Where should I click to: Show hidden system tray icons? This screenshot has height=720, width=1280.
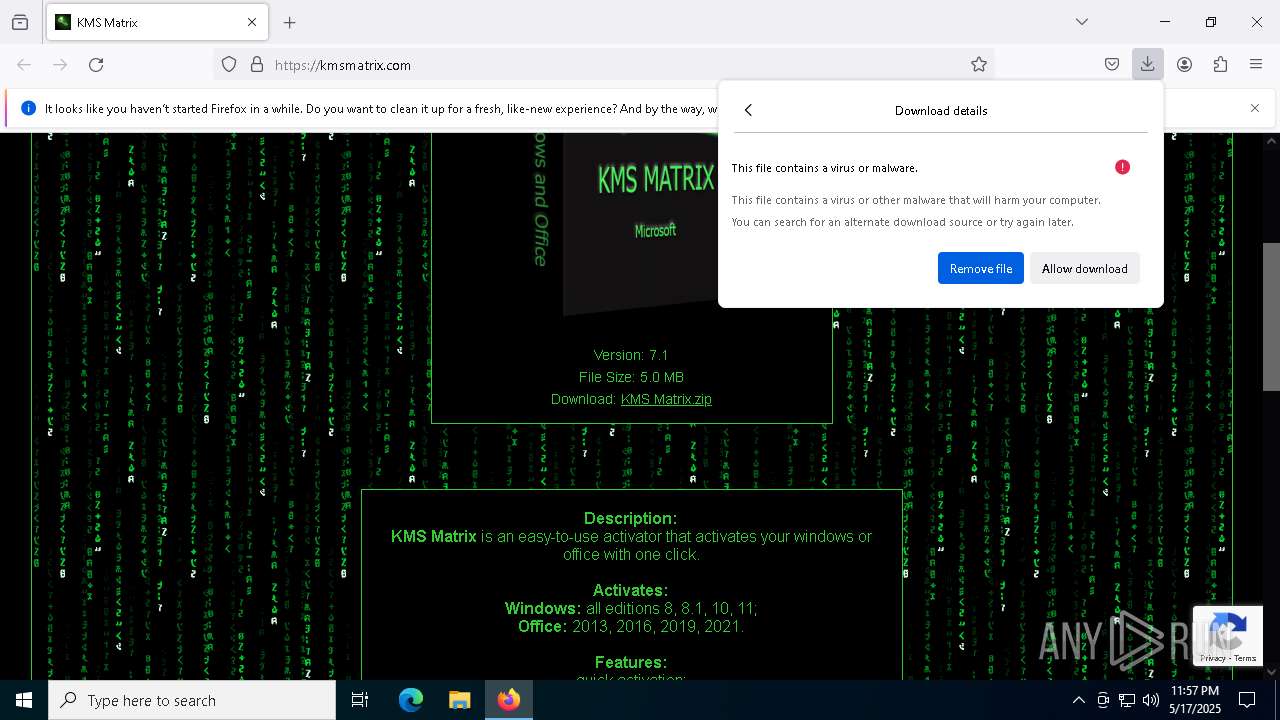[x=1078, y=700]
